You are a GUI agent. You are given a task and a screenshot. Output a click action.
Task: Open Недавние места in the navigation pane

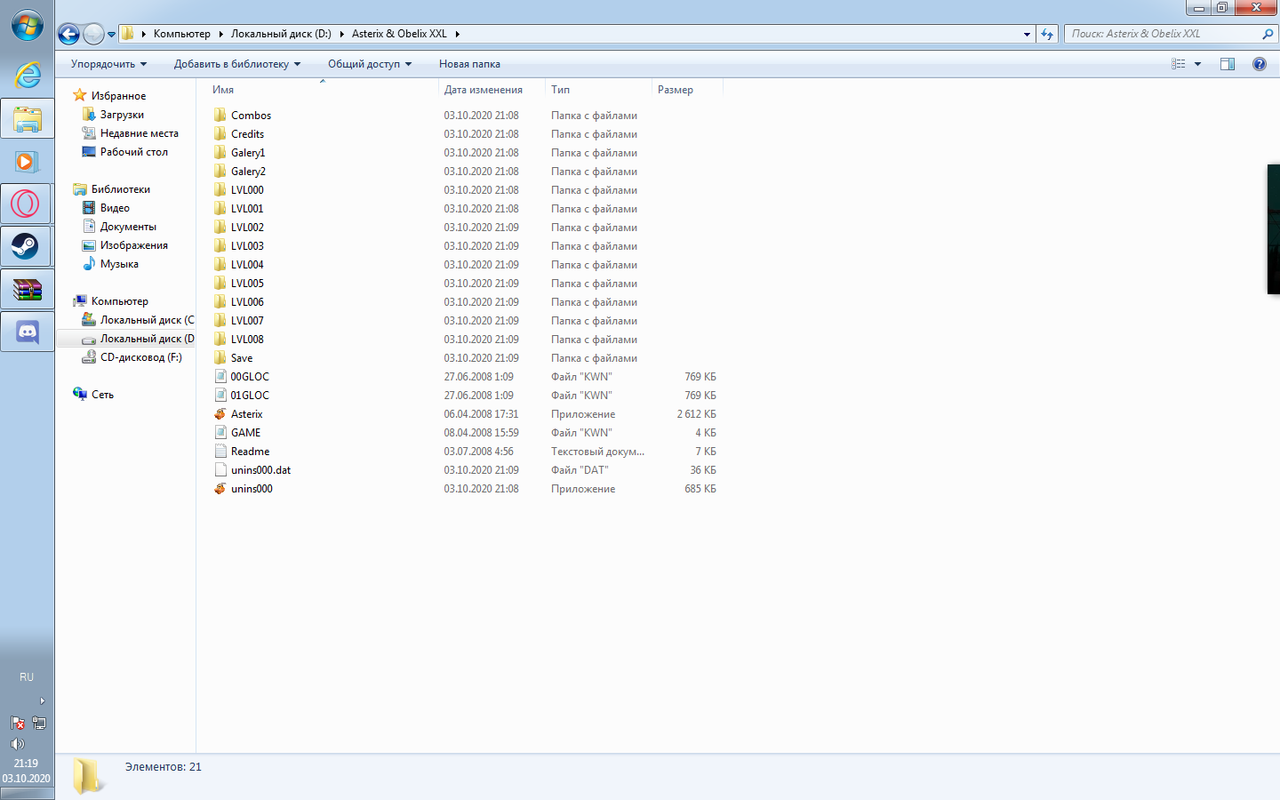pyautogui.click(x=139, y=133)
